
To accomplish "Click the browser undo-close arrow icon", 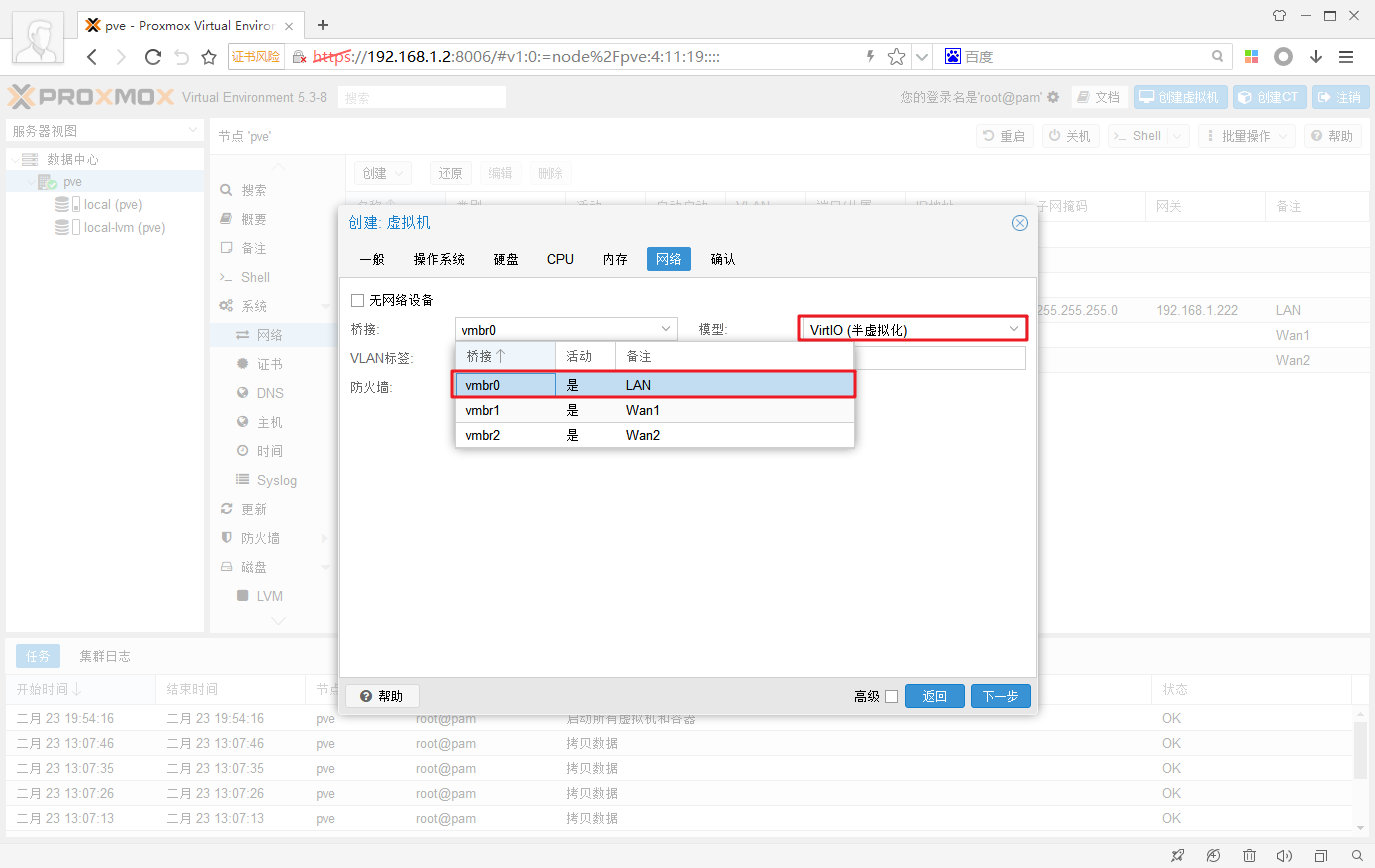I will [181, 57].
